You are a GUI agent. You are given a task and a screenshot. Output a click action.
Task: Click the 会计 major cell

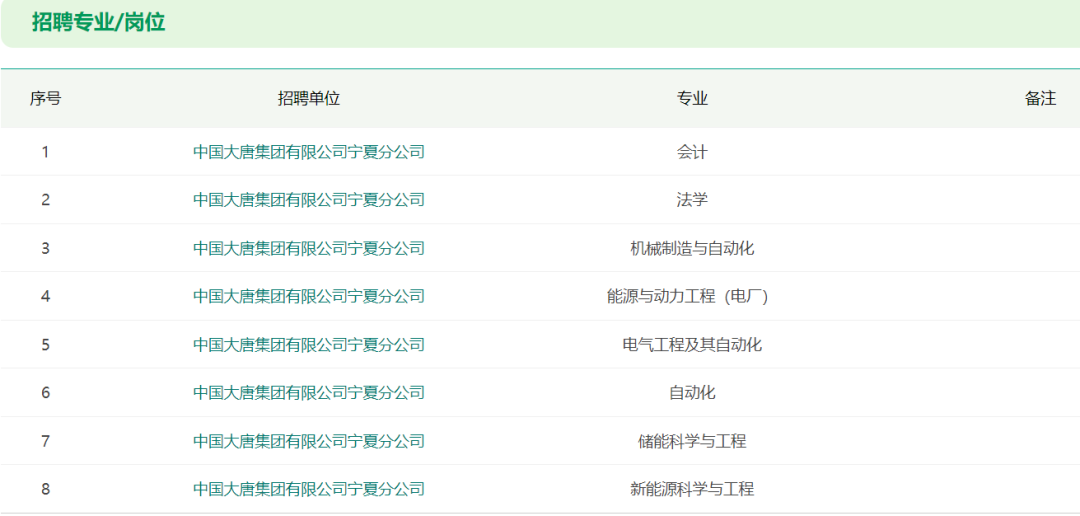(692, 152)
